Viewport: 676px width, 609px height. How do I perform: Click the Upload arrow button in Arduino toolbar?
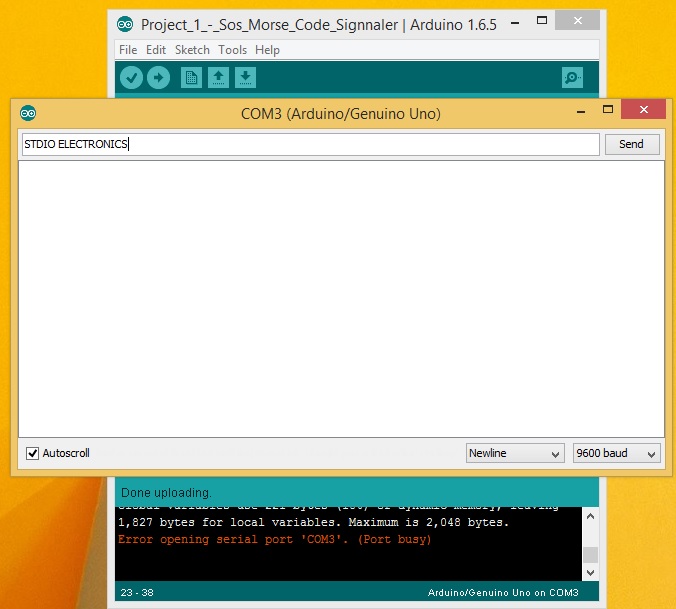(158, 78)
